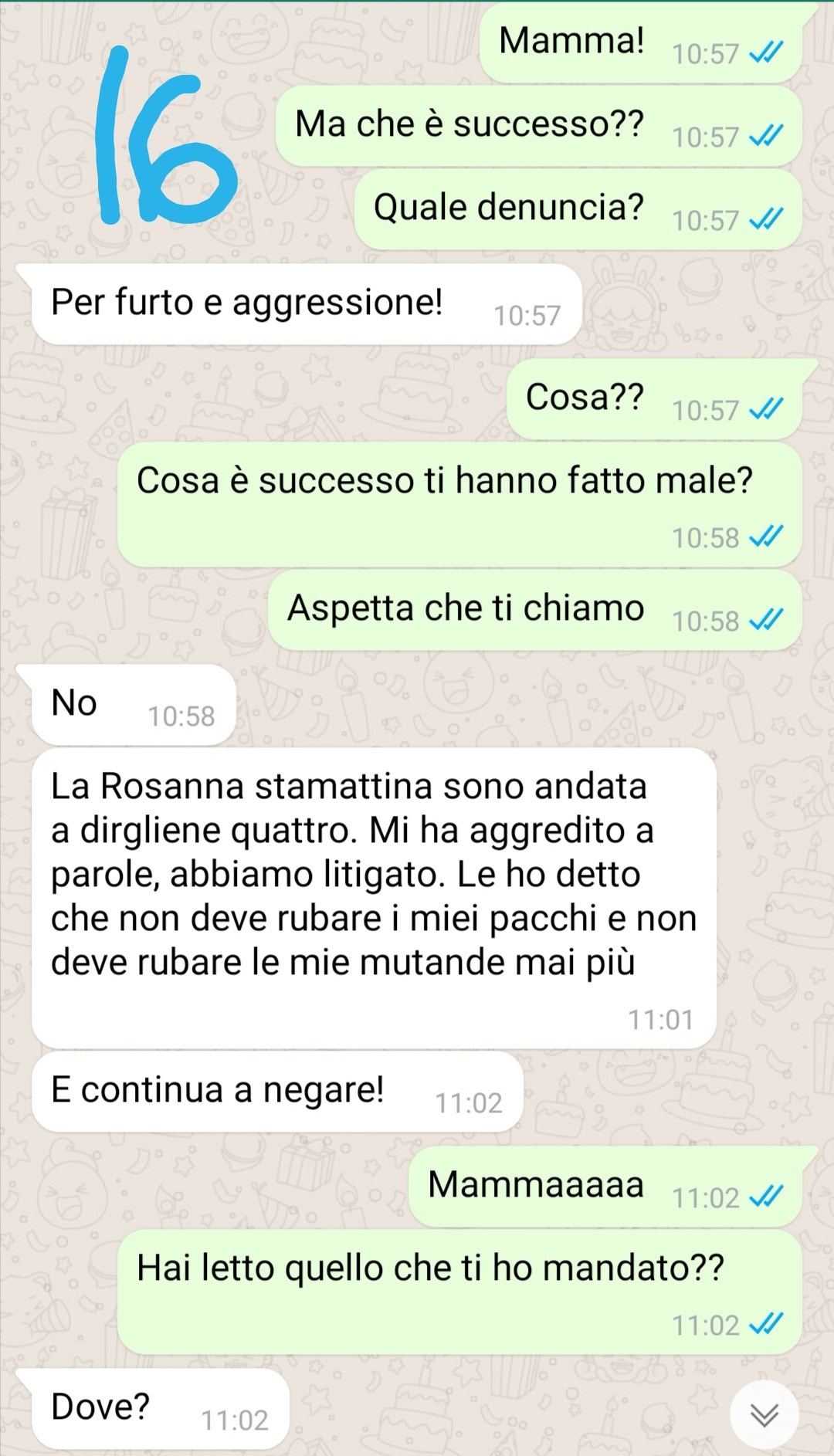The height and width of the screenshot is (1456, 834).
Task: Tap the double check next to 'Cosa??'
Action: click(766, 410)
